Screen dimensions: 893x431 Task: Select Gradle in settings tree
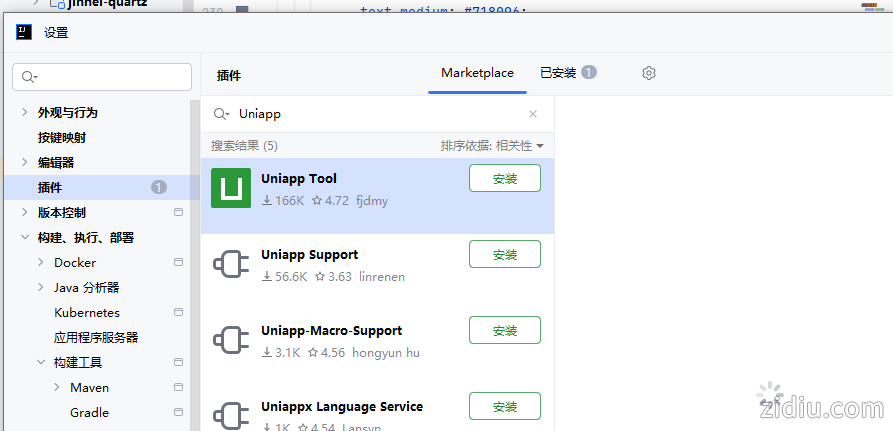point(89,412)
